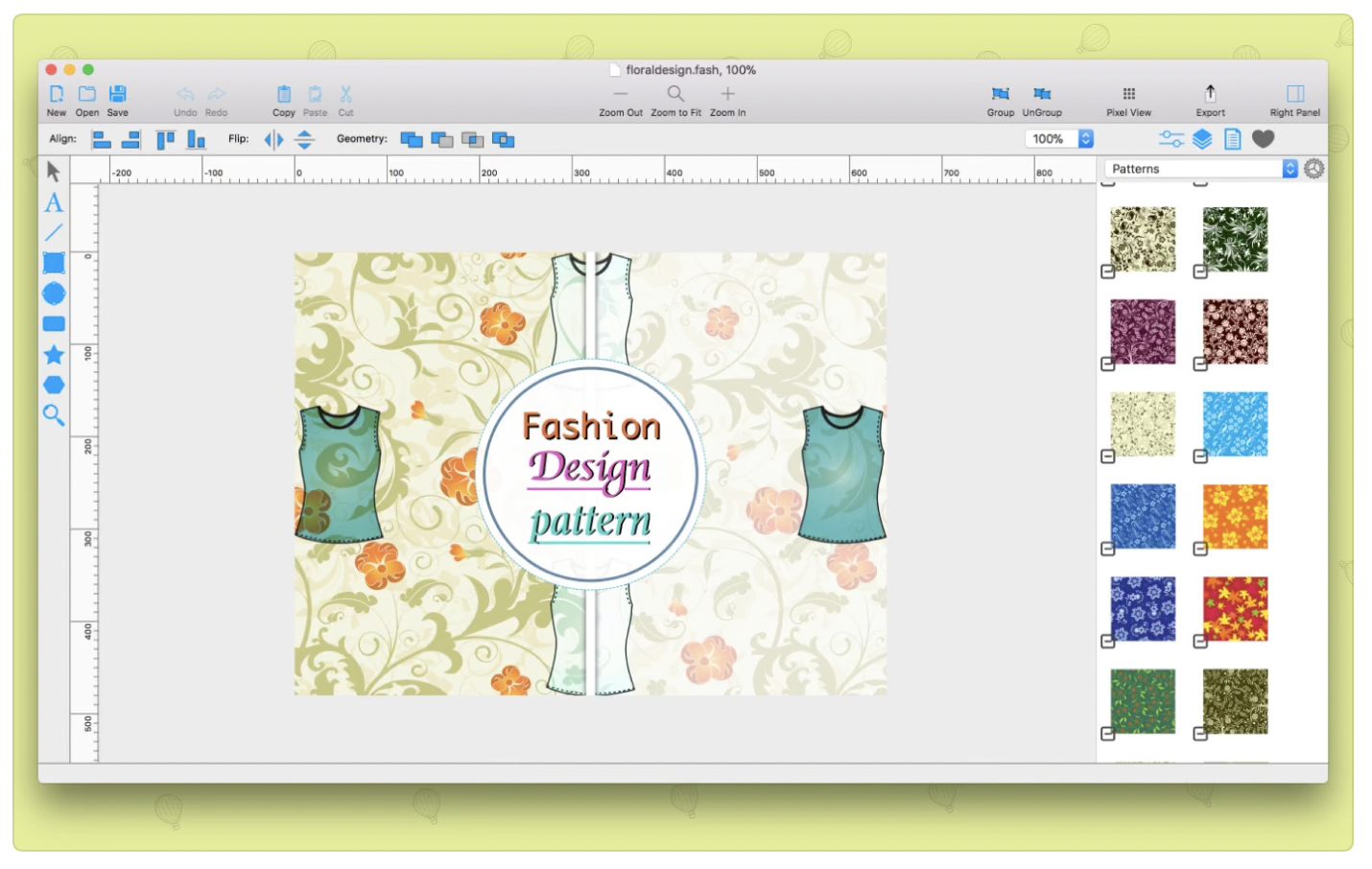
Task: Click the minus checkbox on the blue pattern
Action: 1108,549
